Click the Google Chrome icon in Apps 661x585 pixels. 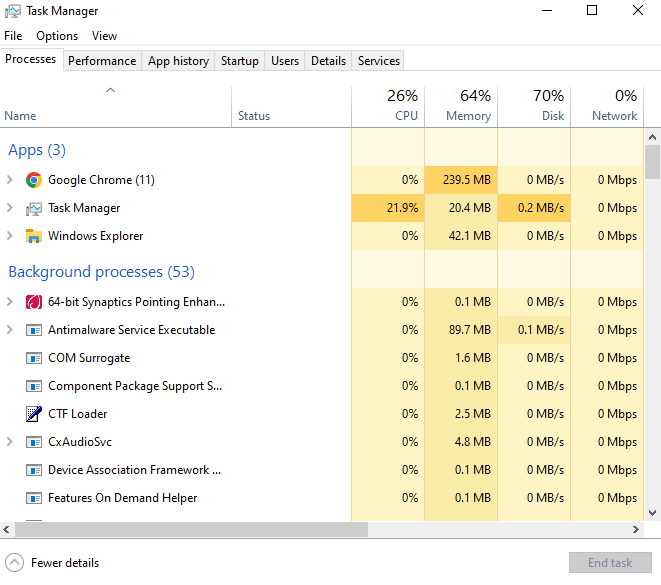[x=33, y=180]
